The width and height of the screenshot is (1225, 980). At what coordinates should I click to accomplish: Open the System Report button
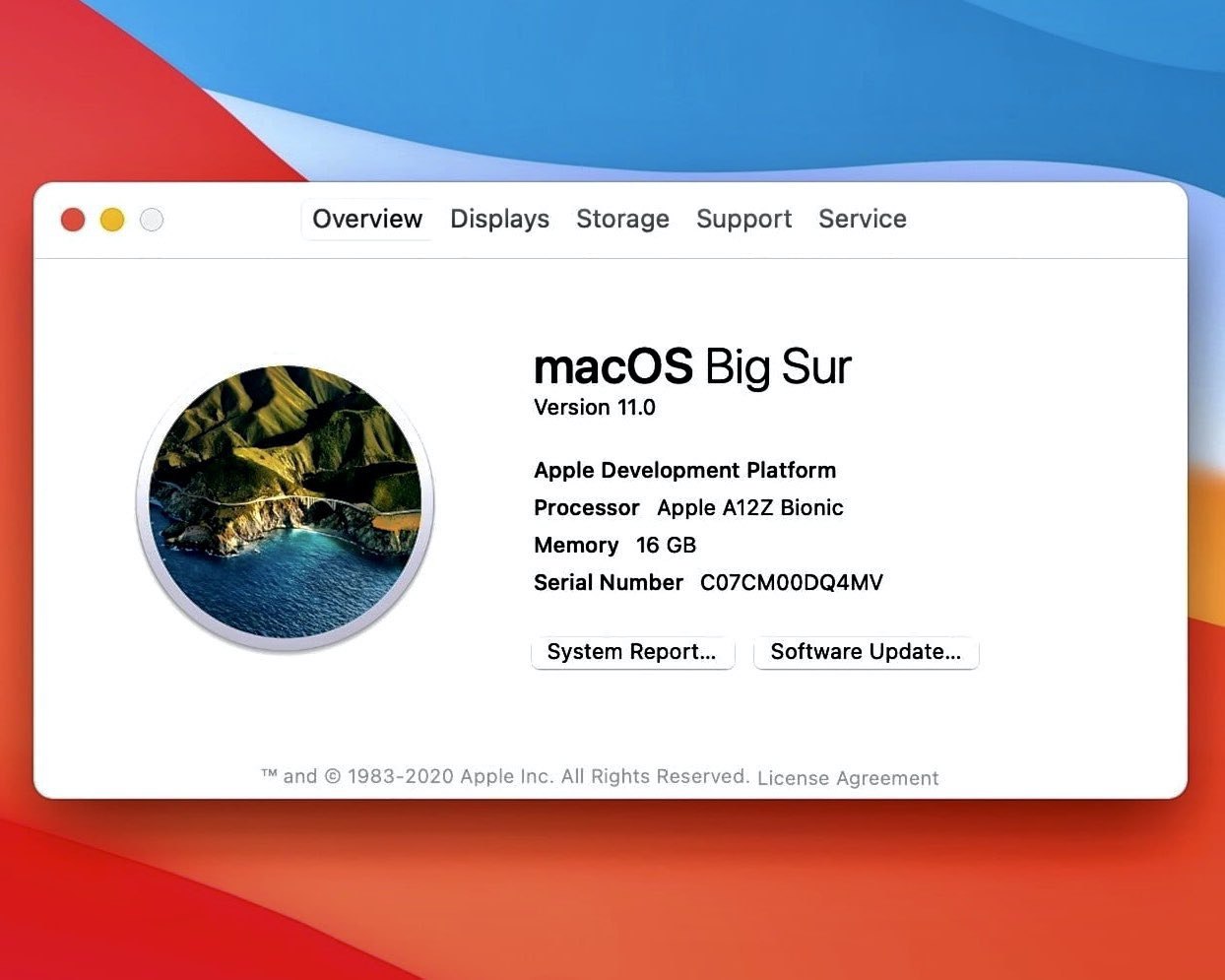632,652
